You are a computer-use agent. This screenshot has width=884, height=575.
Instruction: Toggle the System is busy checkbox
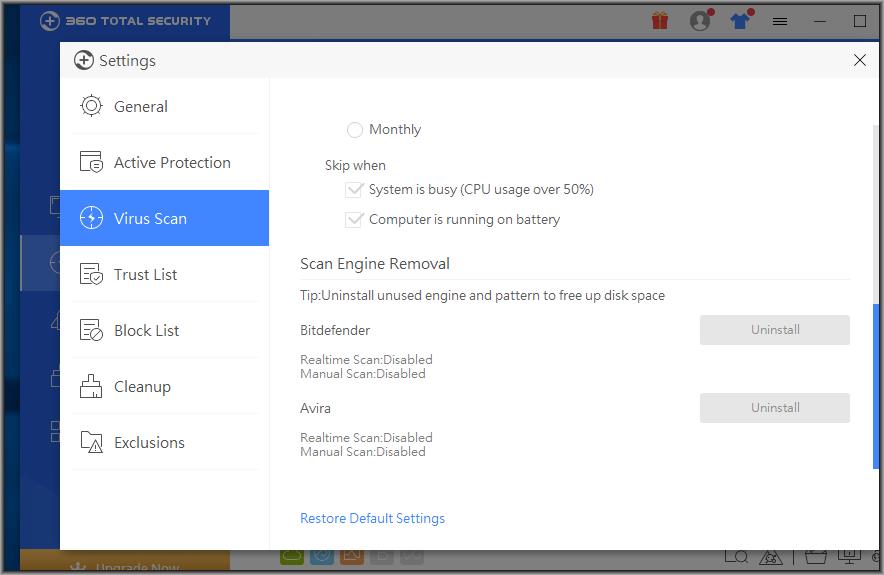354,189
